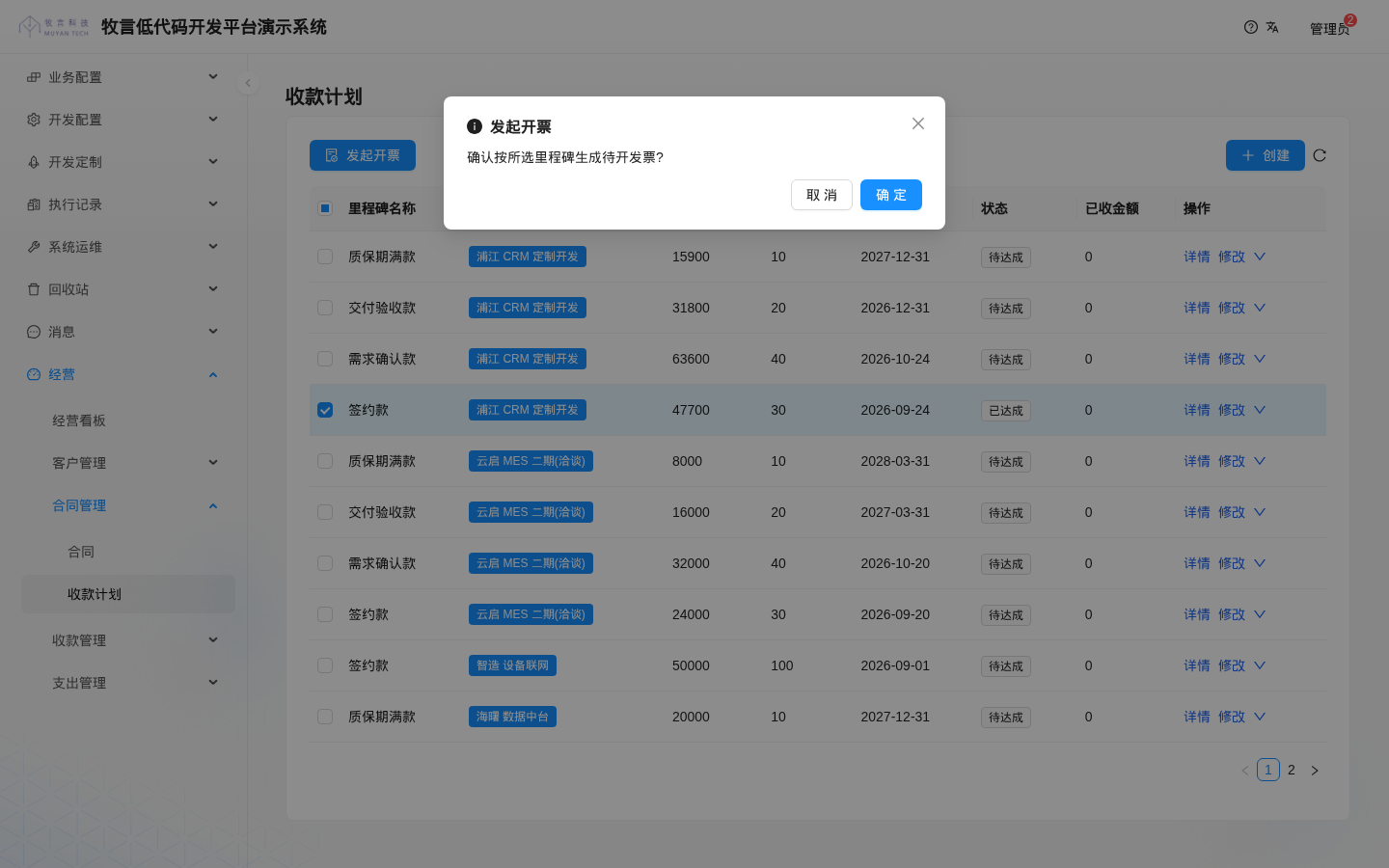Collapse the 合同管理 submenu chevron
The height and width of the screenshot is (868, 1389).
coord(213,505)
